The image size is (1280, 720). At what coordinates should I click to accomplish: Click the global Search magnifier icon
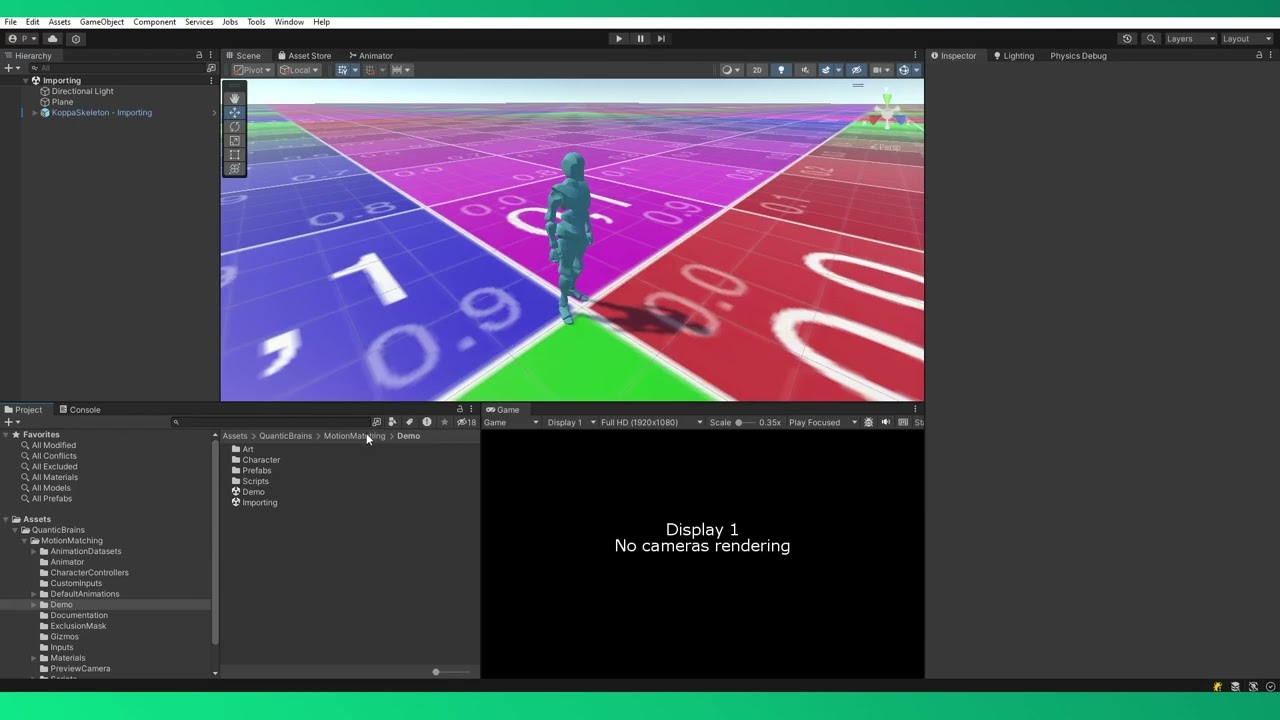point(1151,39)
